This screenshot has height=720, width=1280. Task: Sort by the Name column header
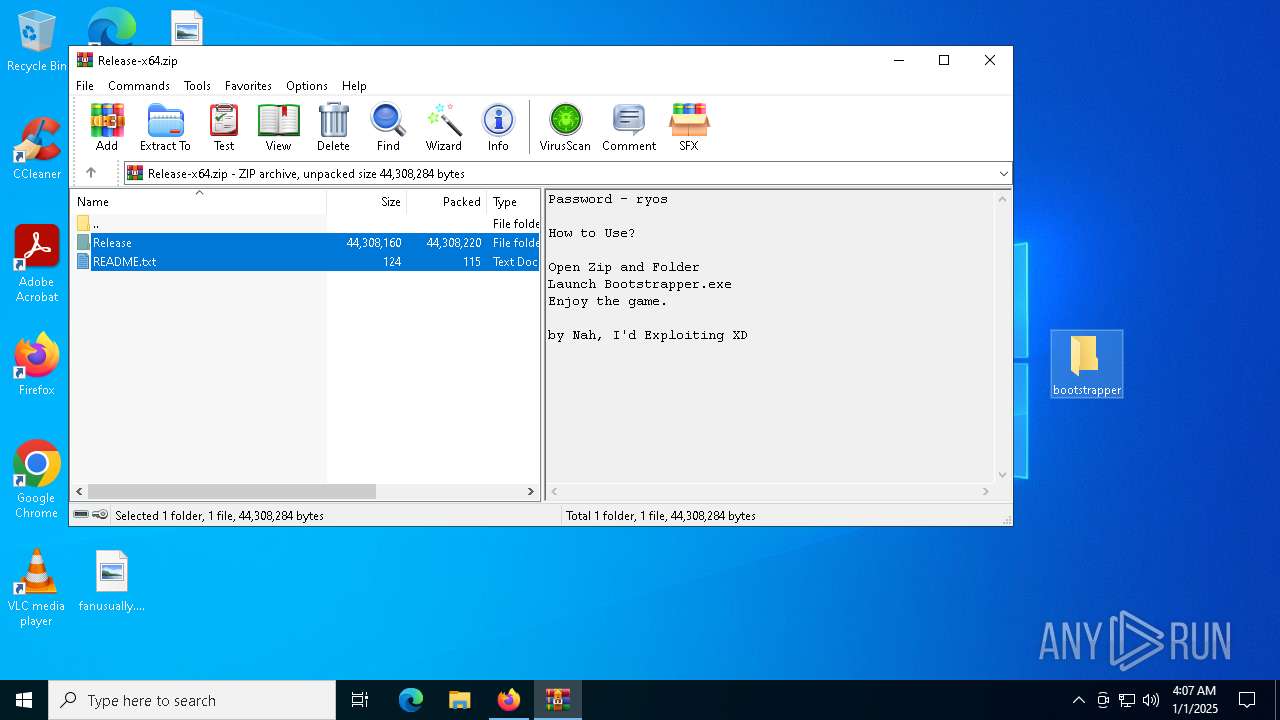[198, 202]
